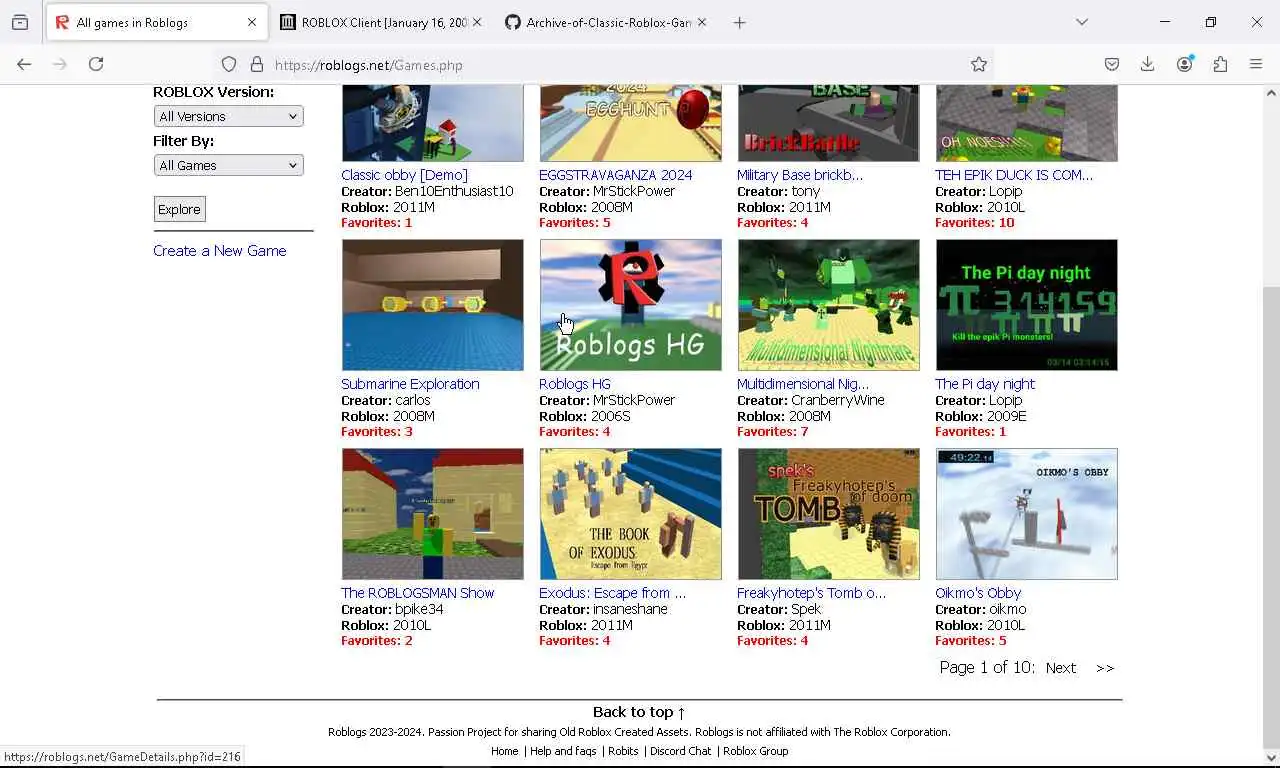Open Oikmo's Obby title link

[x=978, y=593]
